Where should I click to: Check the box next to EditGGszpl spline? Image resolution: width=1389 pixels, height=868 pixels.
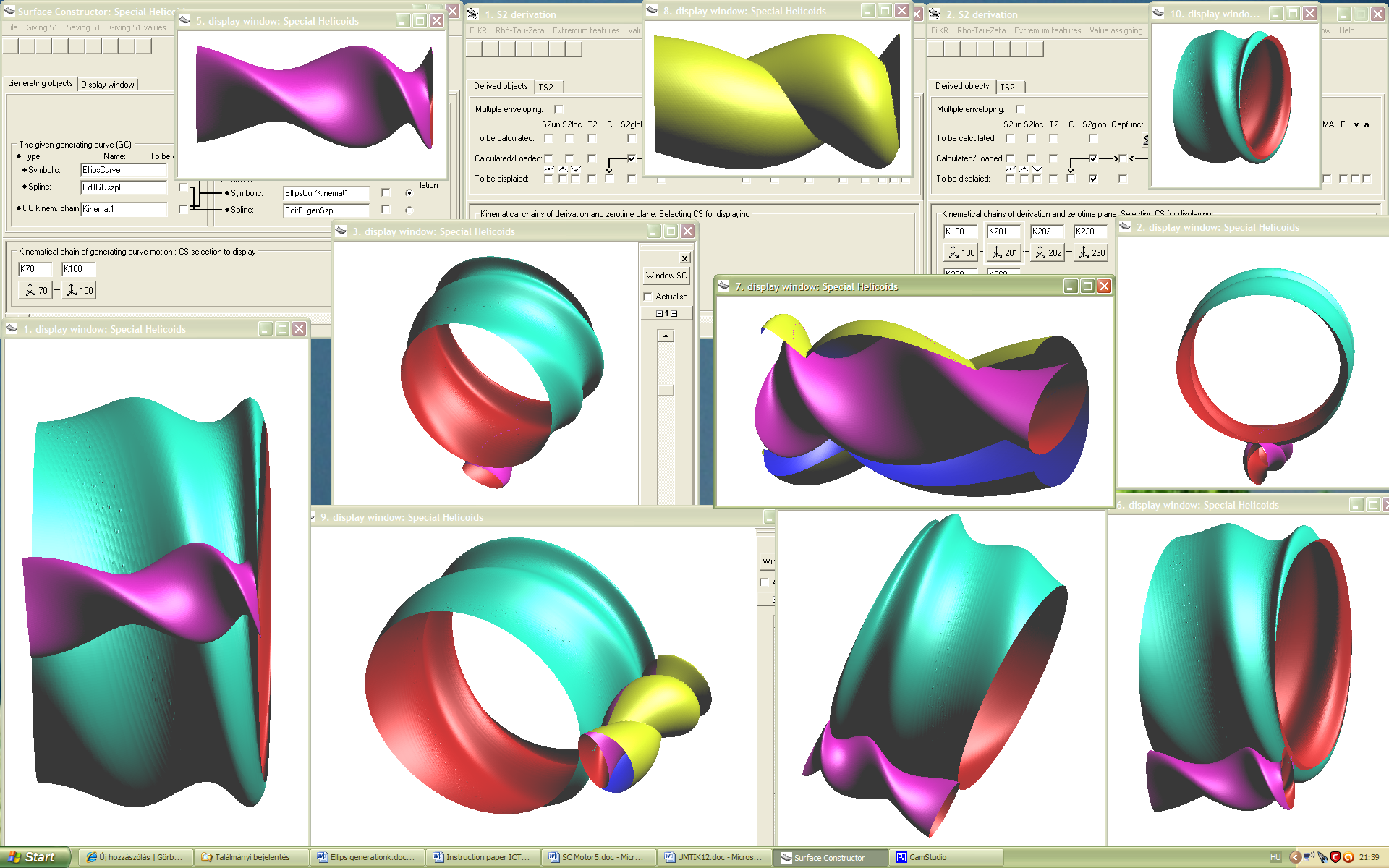183,187
